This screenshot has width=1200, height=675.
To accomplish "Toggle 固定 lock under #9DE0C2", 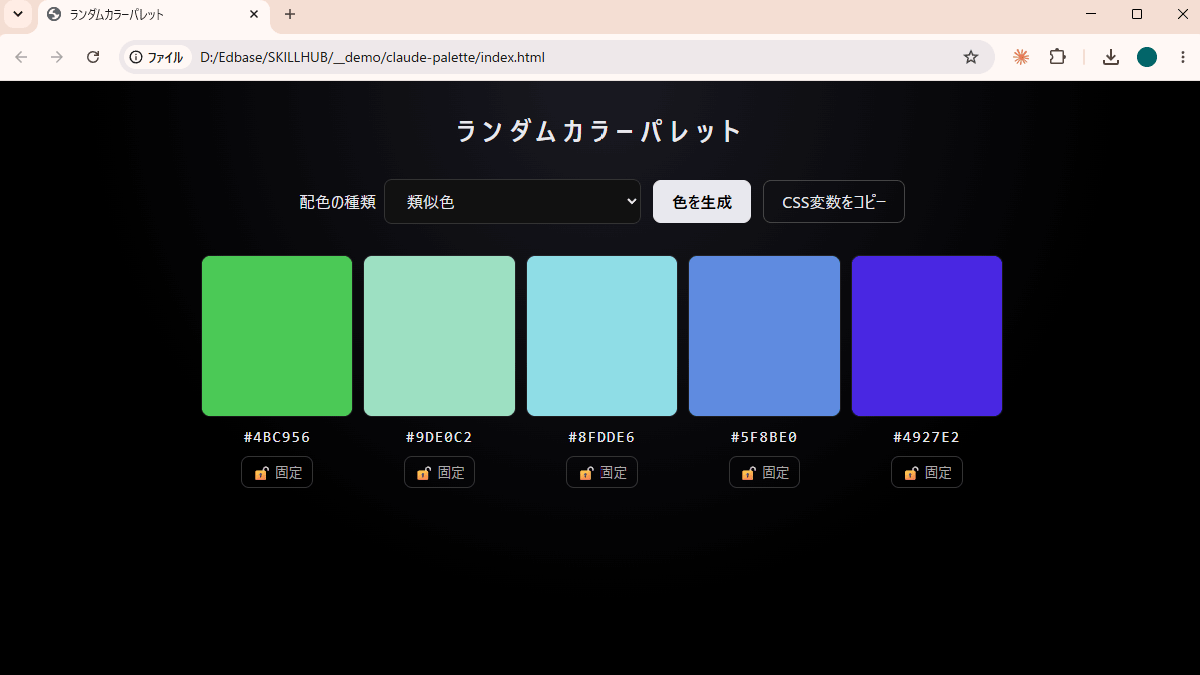I will click(439, 472).
